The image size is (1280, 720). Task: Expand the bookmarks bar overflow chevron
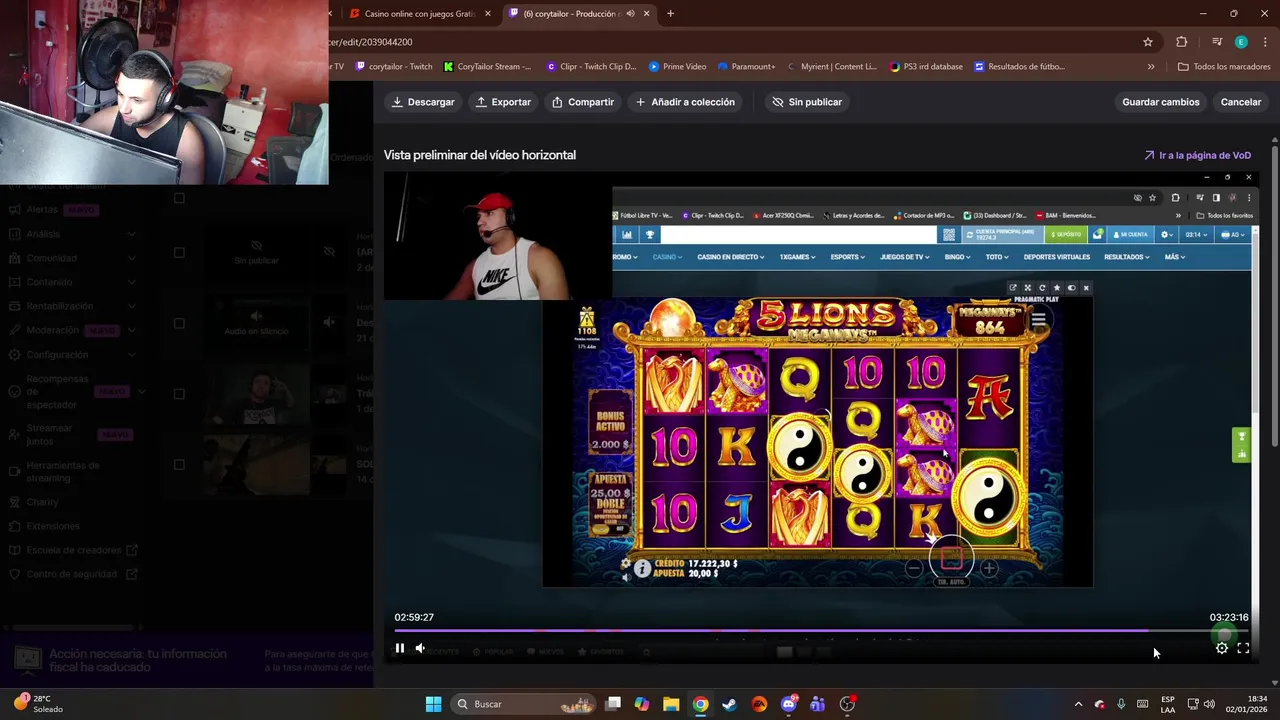tap(1151, 67)
